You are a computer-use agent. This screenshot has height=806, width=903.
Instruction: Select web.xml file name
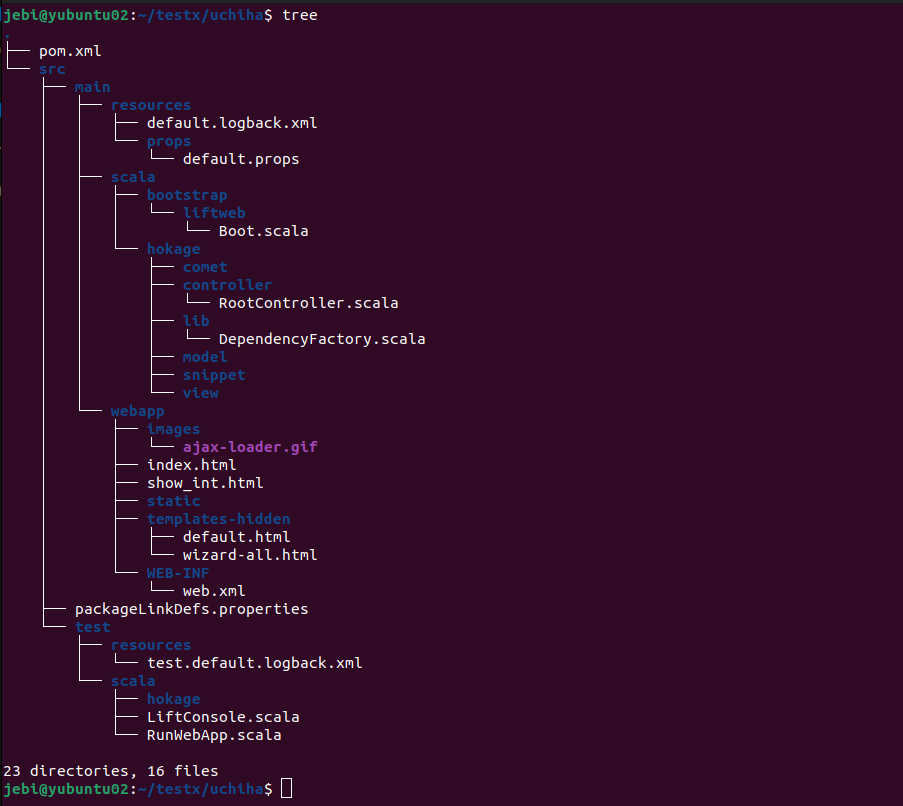[214, 591]
